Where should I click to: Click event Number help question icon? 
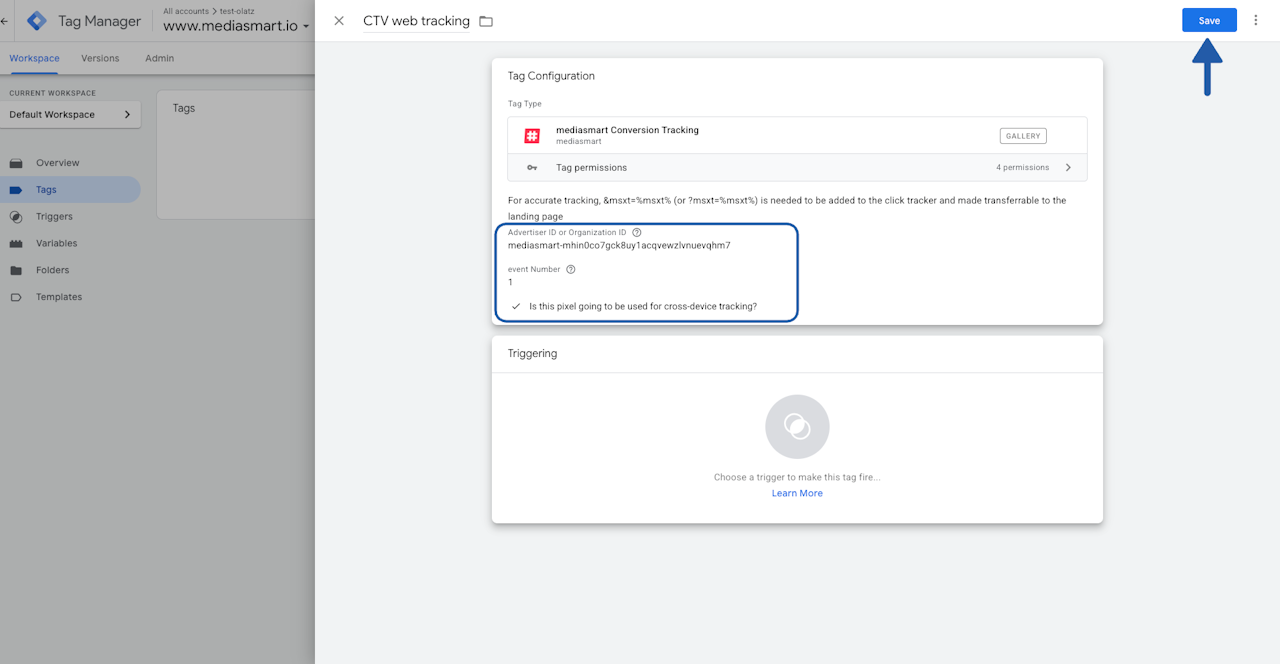tap(571, 269)
